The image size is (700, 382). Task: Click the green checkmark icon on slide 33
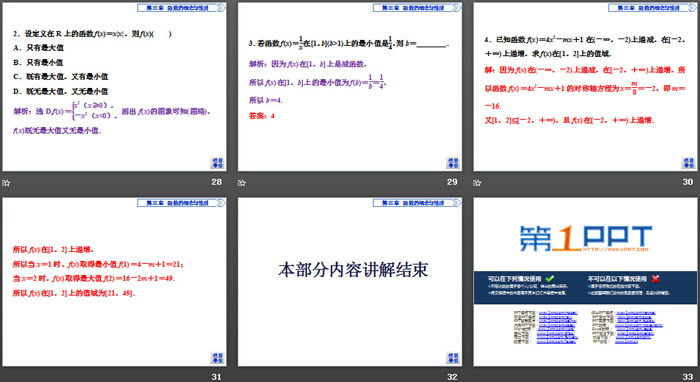click(x=550, y=278)
